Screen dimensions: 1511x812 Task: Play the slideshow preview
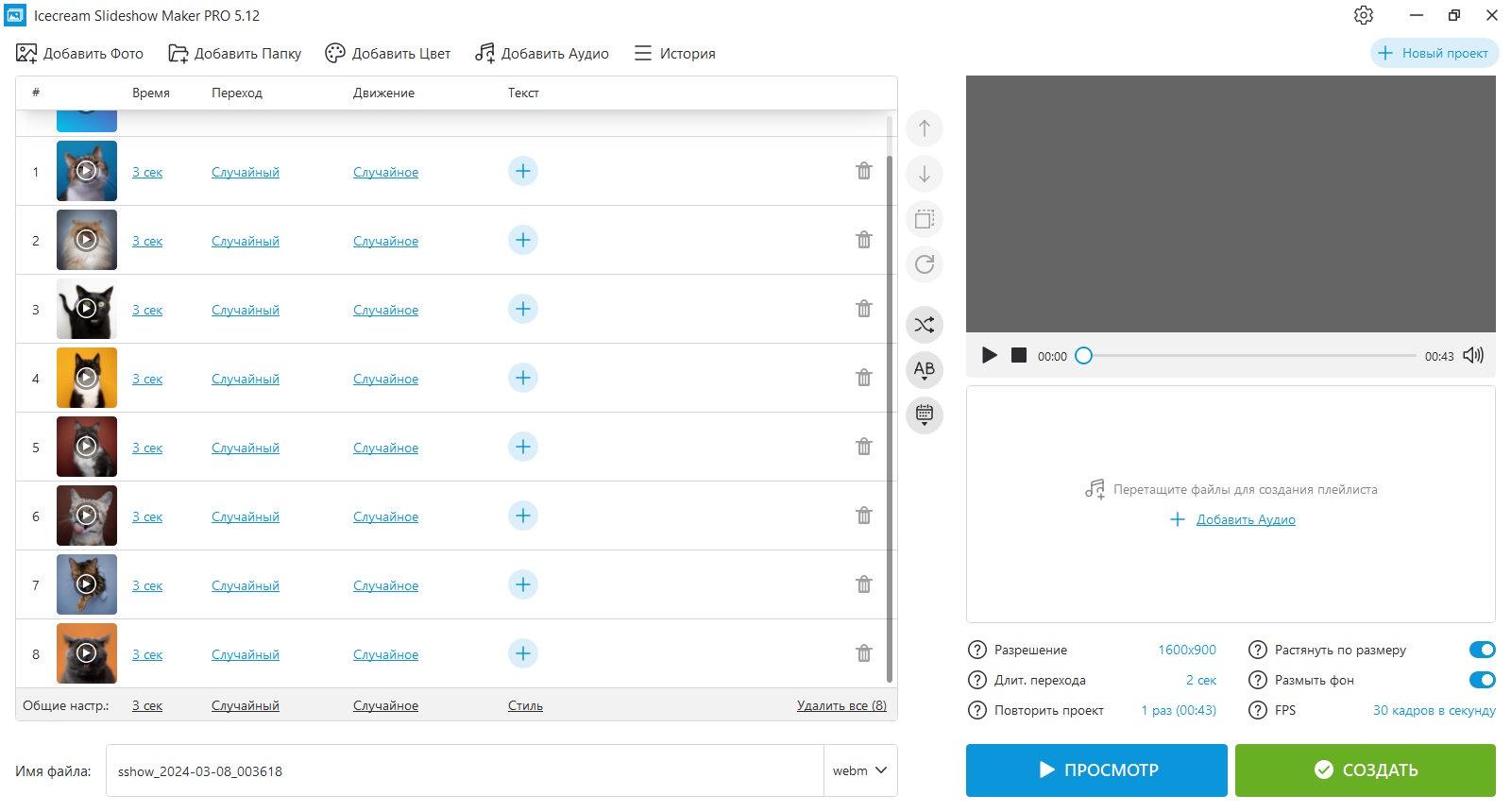point(989,355)
